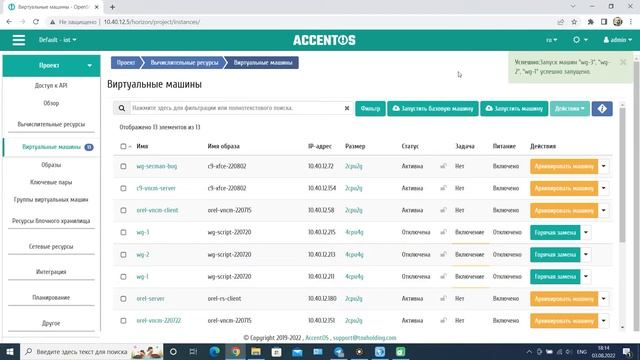Check the wg-2 row checkbox

pos(123,255)
